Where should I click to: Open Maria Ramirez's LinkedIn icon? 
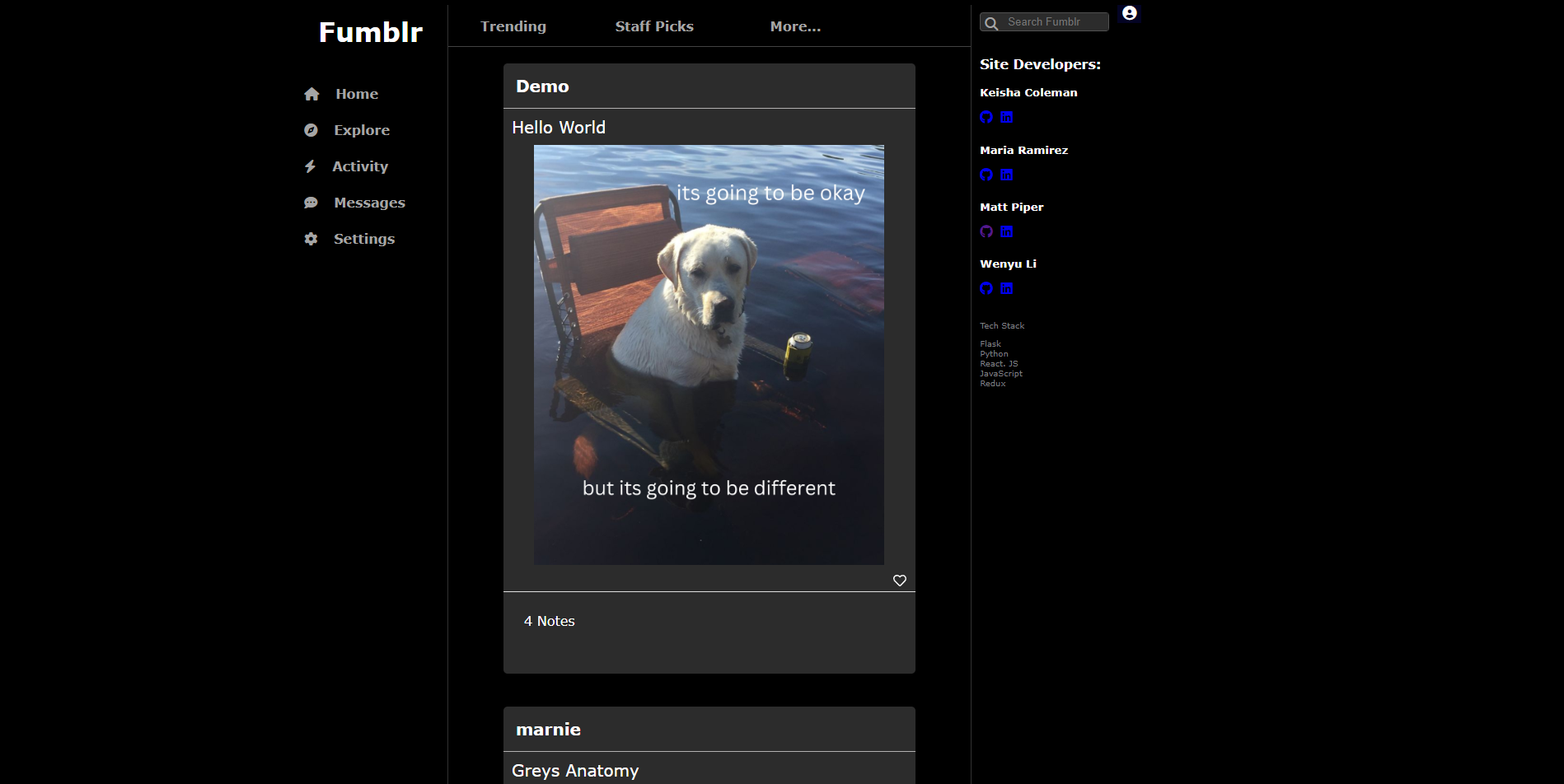[x=1006, y=175]
